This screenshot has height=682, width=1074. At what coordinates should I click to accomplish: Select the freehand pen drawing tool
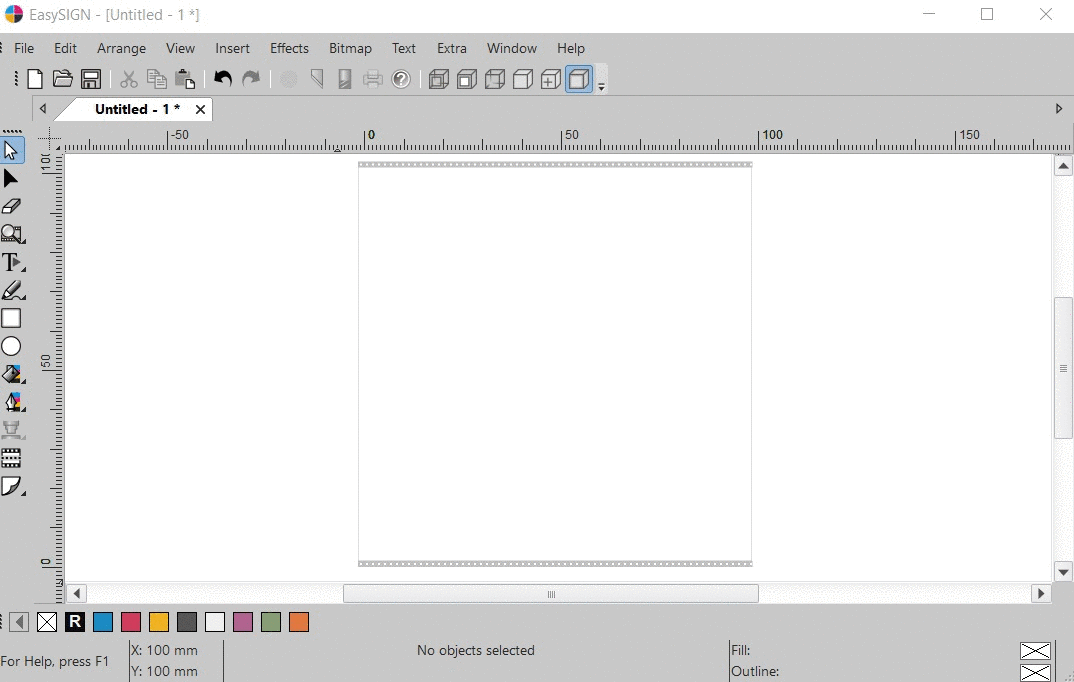tap(12, 290)
